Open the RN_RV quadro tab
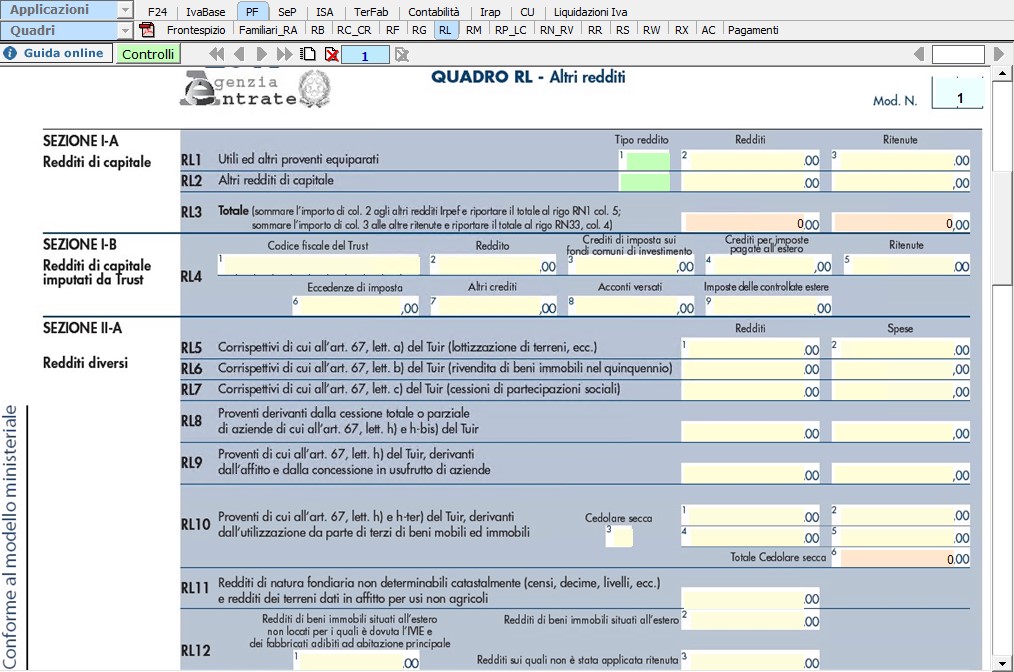The height and width of the screenshot is (672, 1014). (557, 30)
